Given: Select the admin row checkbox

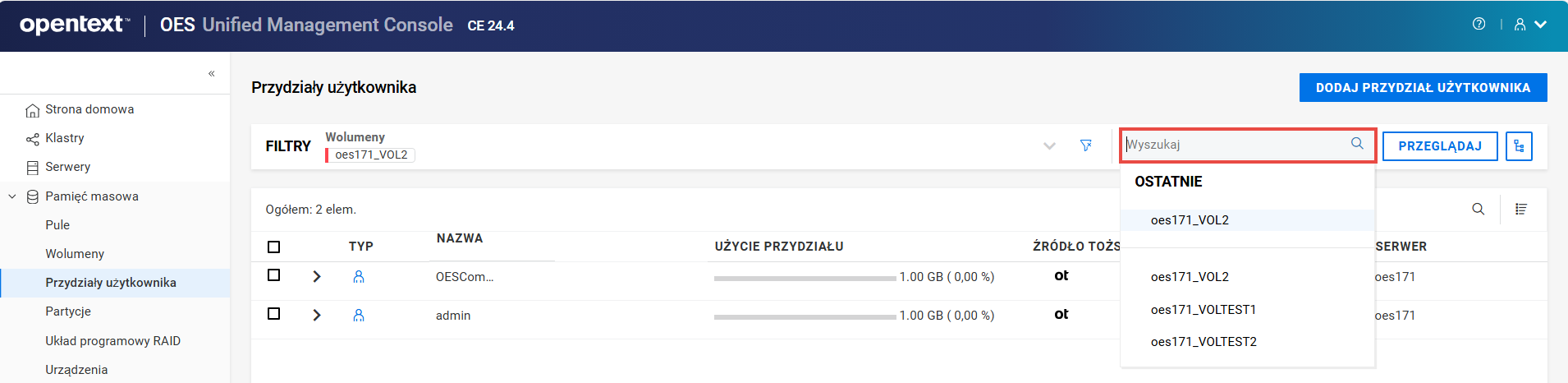Looking at the screenshot, I should click(x=274, y=314).
